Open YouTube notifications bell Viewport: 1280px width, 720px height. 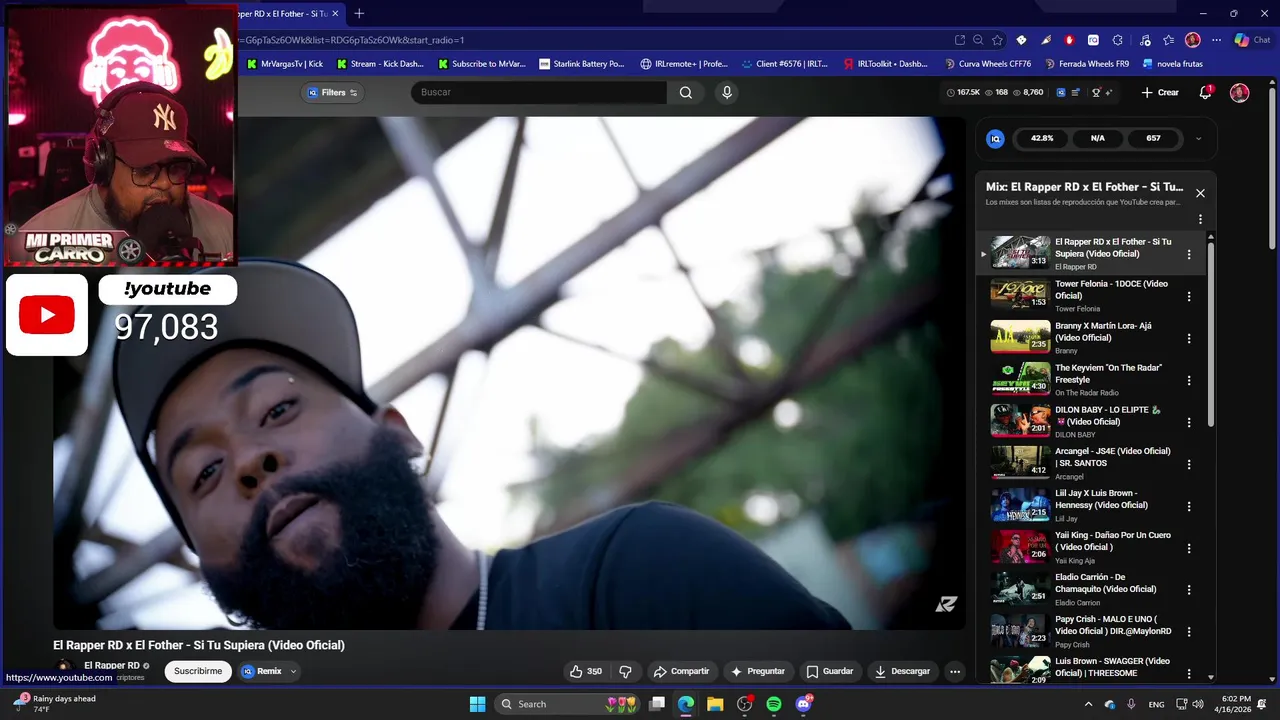(x=1206, y=92)
